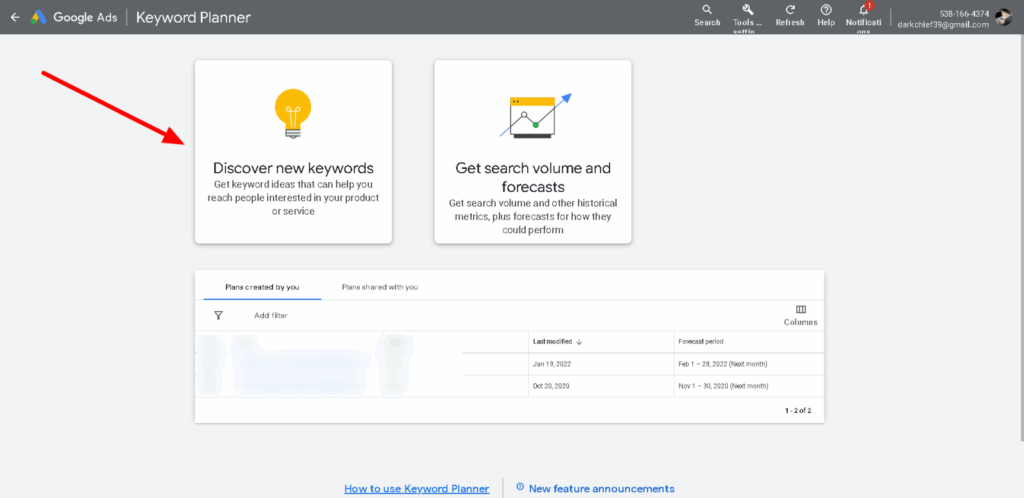The width and height of the screenshot is (1024, 498).
Task: Sort by Last modified arrow
Action: 579,341
